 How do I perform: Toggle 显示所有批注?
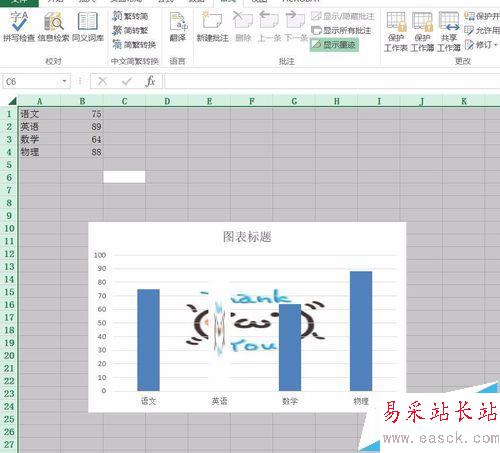pyautogui.click(x=341, y=30)
